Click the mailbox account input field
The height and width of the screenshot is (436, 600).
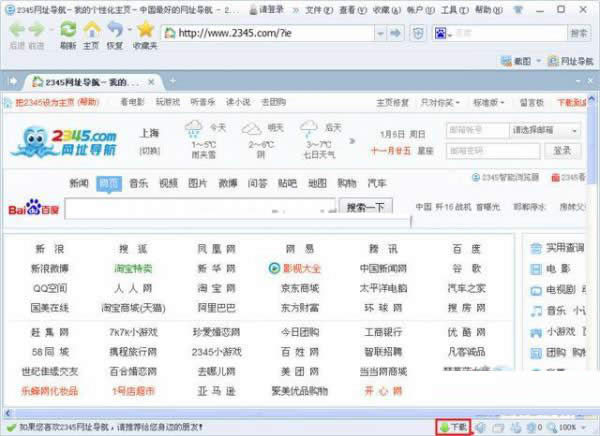[x=478, y=130]
